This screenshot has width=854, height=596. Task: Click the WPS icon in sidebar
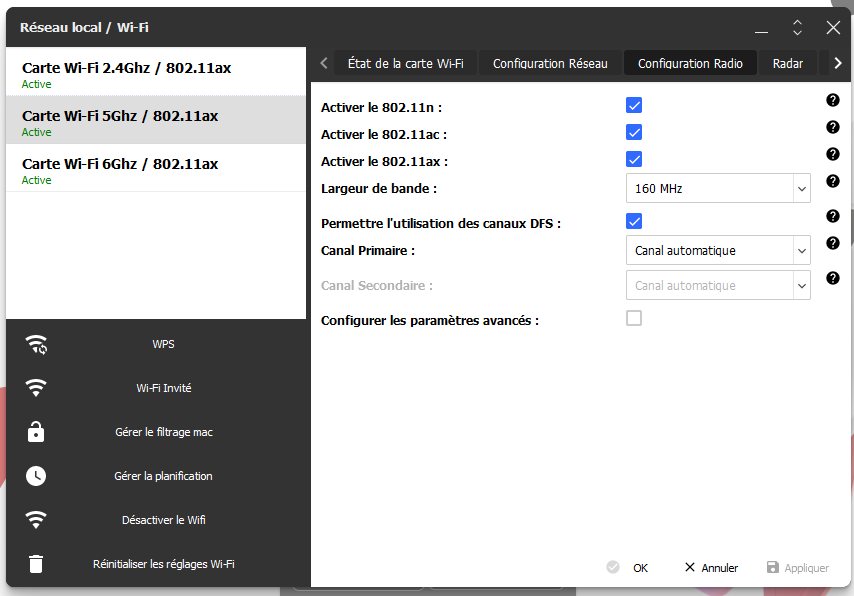(36, 345)
